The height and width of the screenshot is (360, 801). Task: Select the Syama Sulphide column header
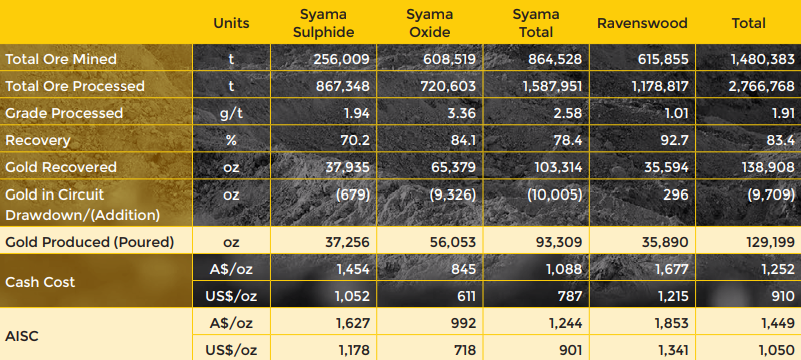323,23
